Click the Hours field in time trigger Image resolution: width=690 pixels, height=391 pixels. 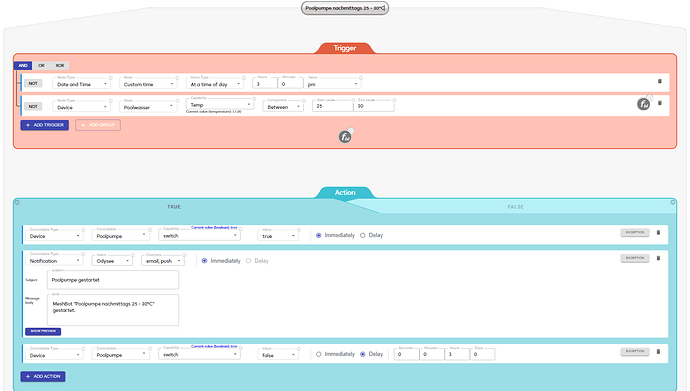tap(264, 84)
